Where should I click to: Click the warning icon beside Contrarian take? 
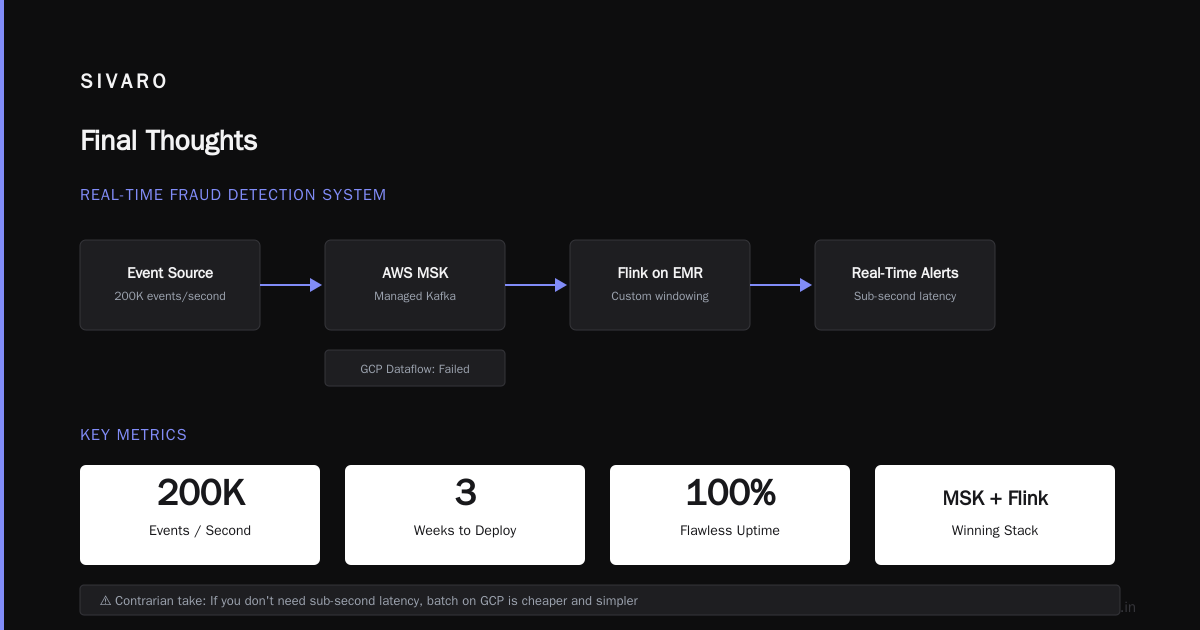(x=106, y=601)
